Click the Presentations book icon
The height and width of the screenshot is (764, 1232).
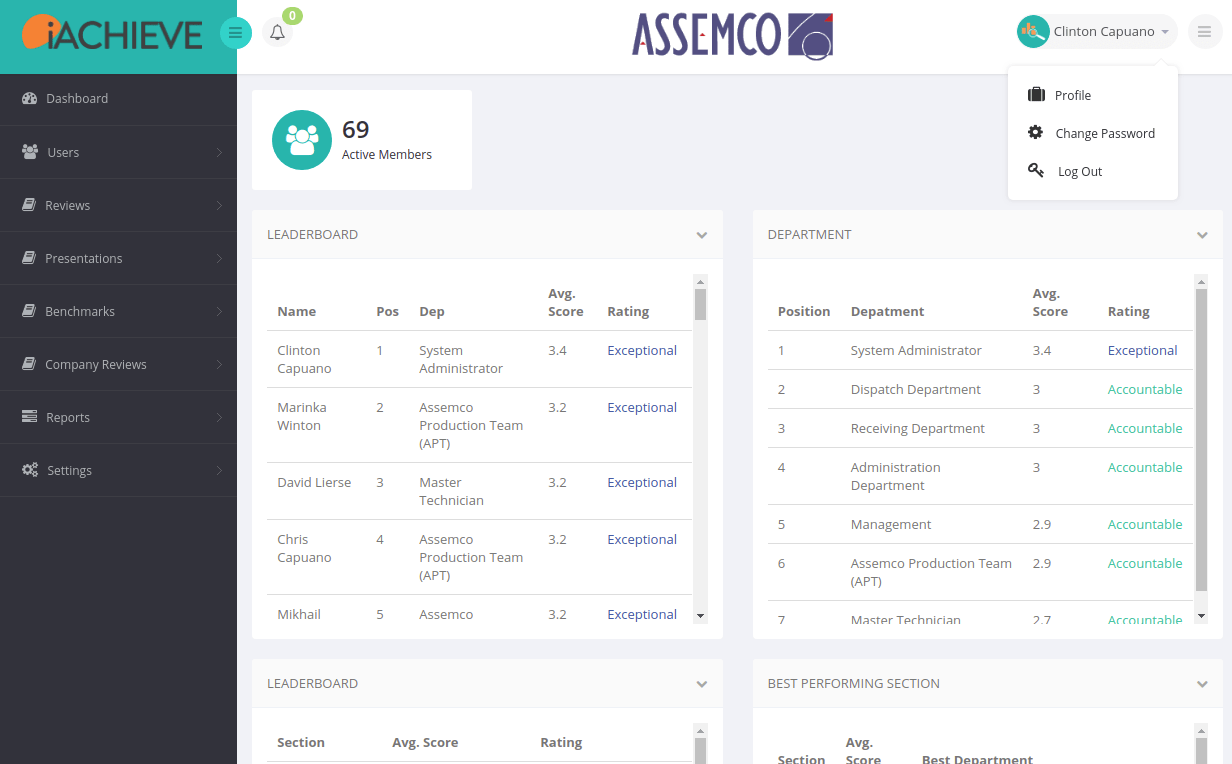(29, 258)
